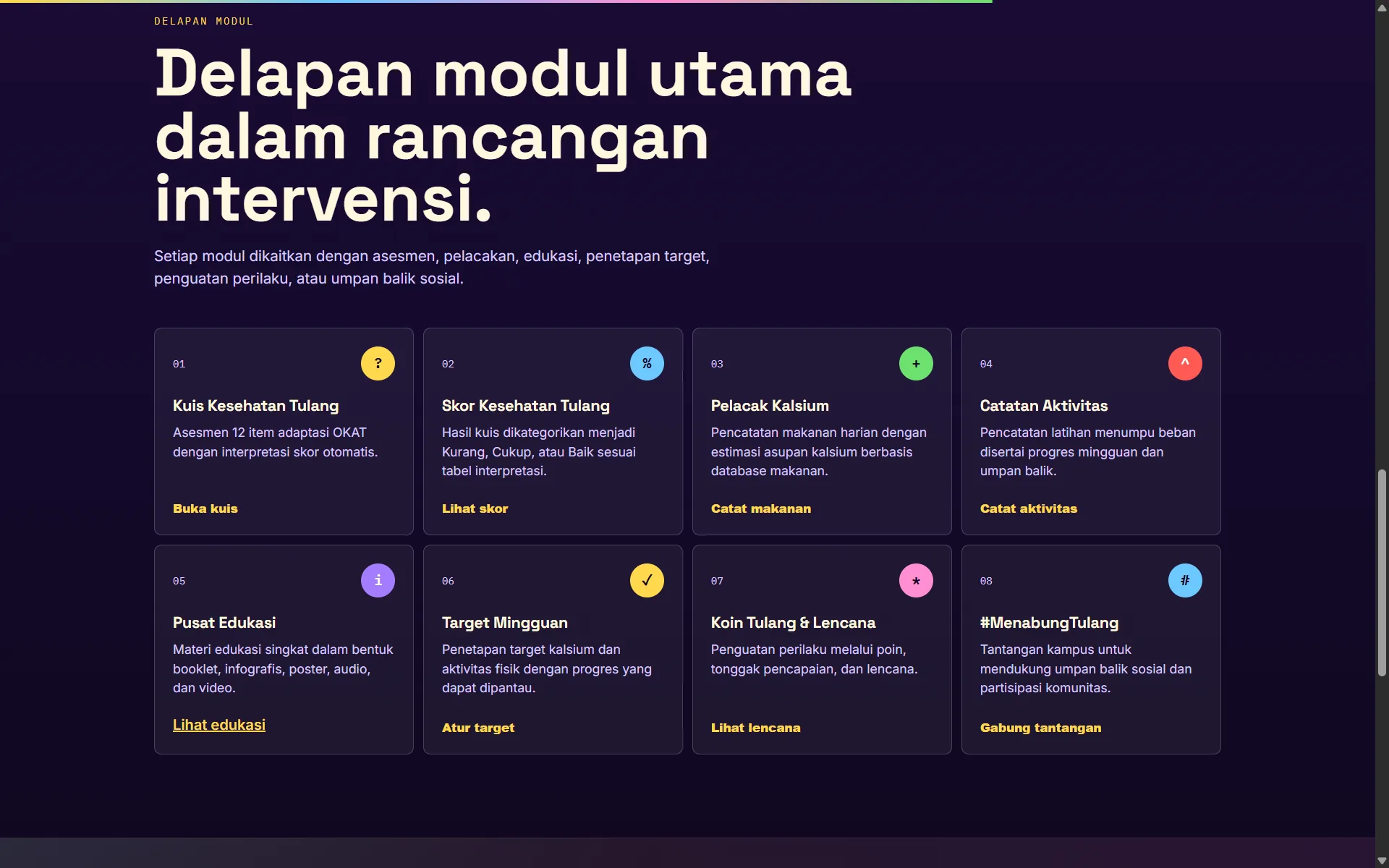Click the Lihat lencana link
This screenshot has height=868, width=1389.
coord(756,728)
